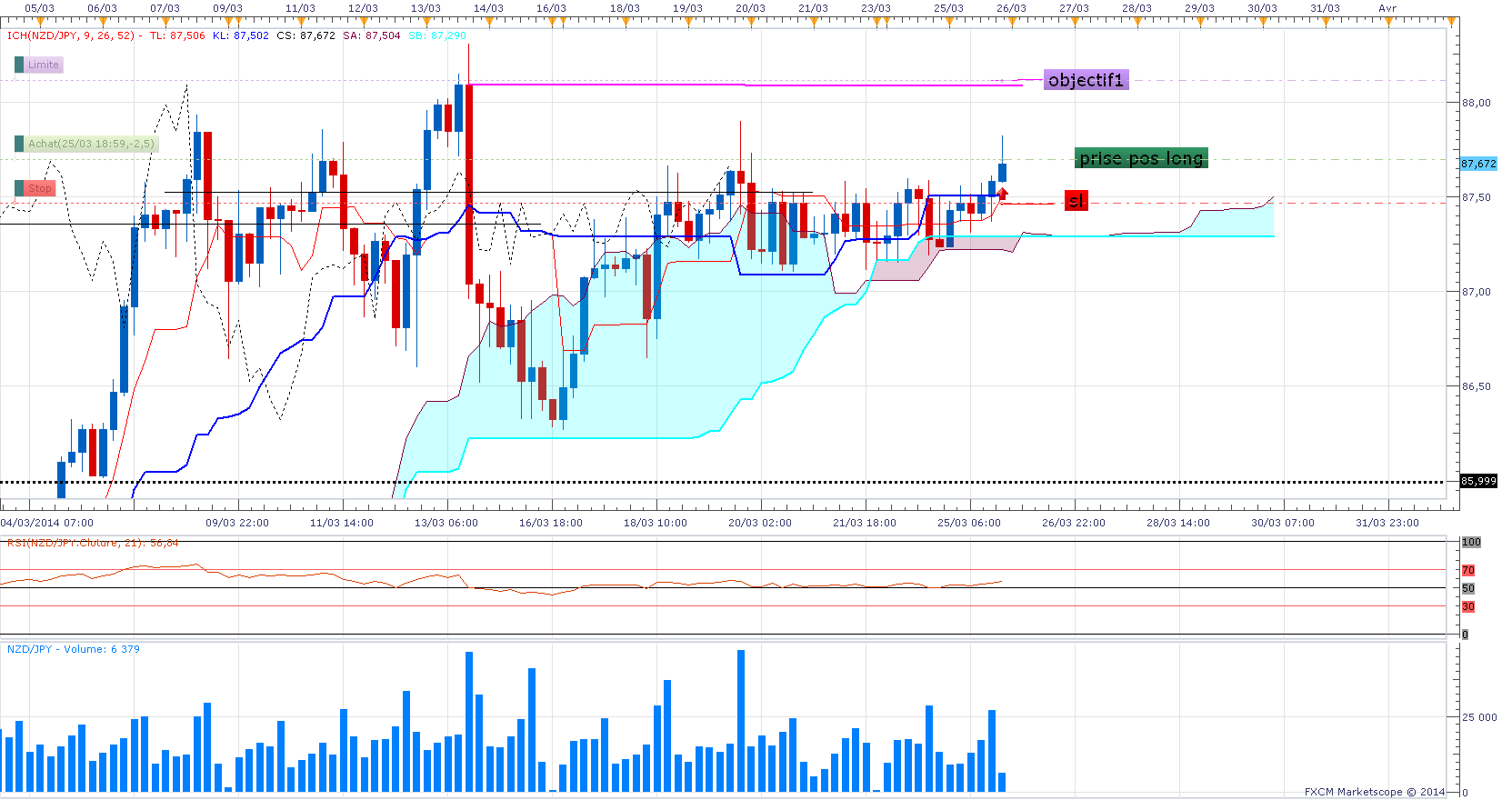Click the SB: 87,290 indicator value

tap(437, 36)
